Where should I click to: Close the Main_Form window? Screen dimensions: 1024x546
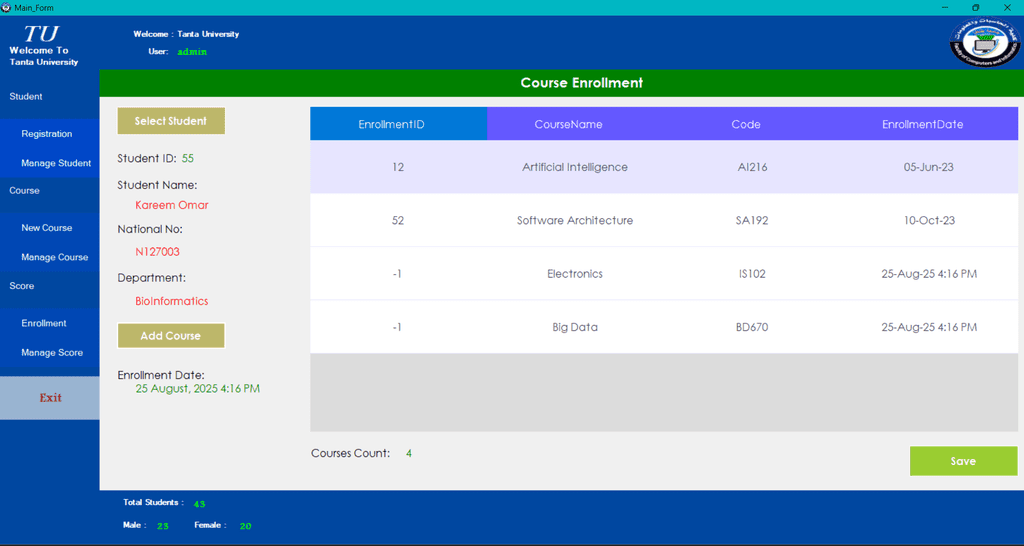pyautogui.click(x=1006, y=7)
